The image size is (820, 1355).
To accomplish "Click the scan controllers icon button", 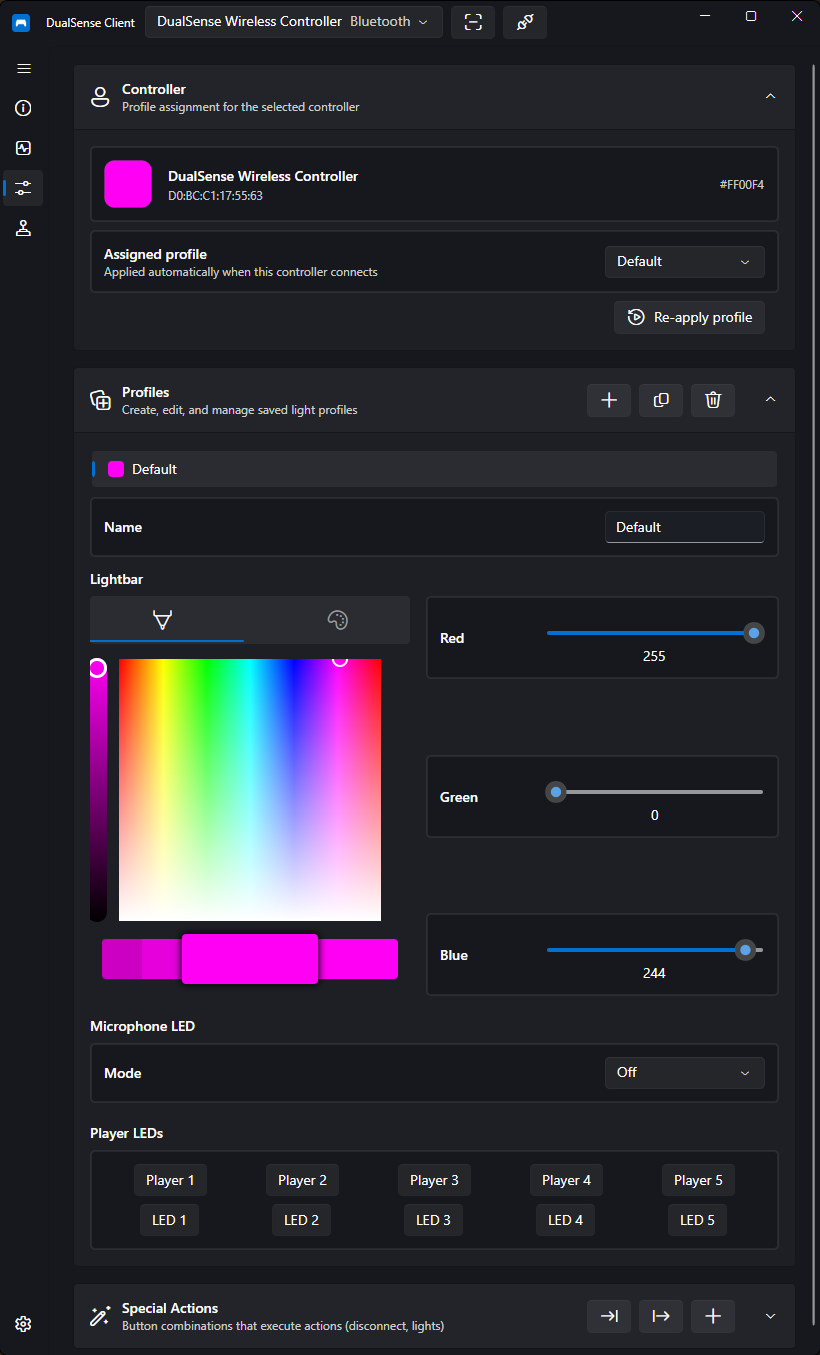I will coord(473,22).
